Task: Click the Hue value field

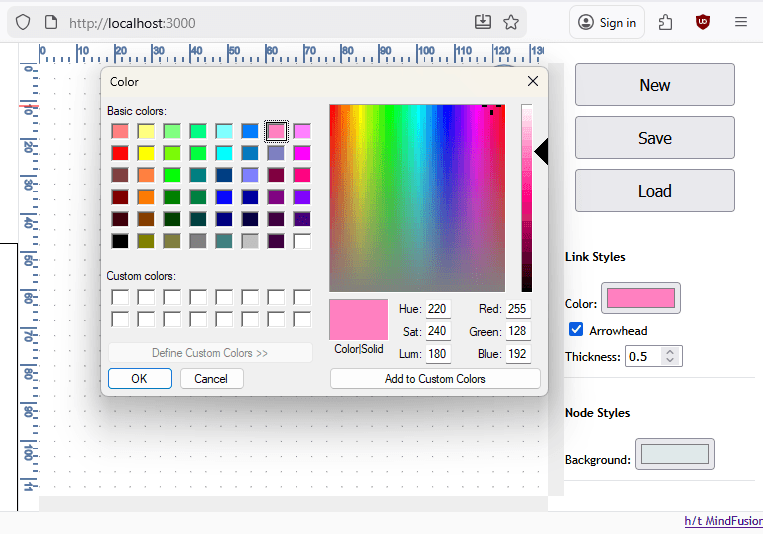Action: pyautogui.click(x=437, y=309)
